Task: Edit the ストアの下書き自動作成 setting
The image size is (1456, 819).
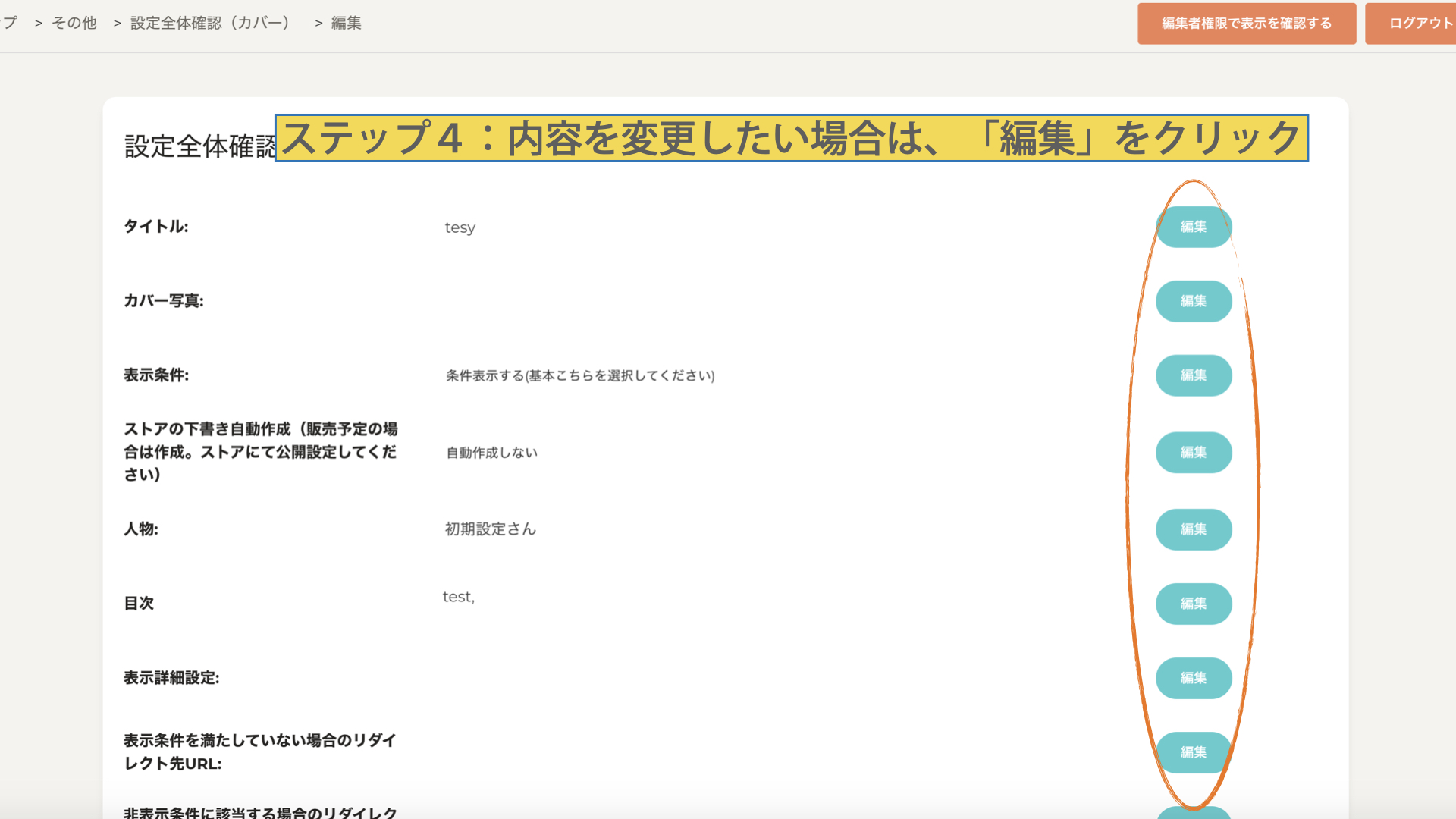Action: click(1193, 453)
